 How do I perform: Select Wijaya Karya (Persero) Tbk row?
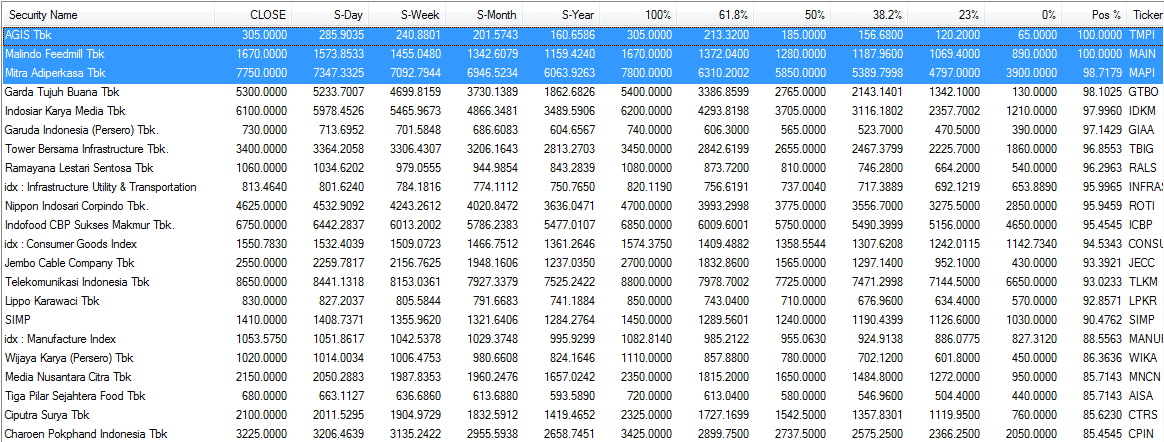(x=582, y=357)
